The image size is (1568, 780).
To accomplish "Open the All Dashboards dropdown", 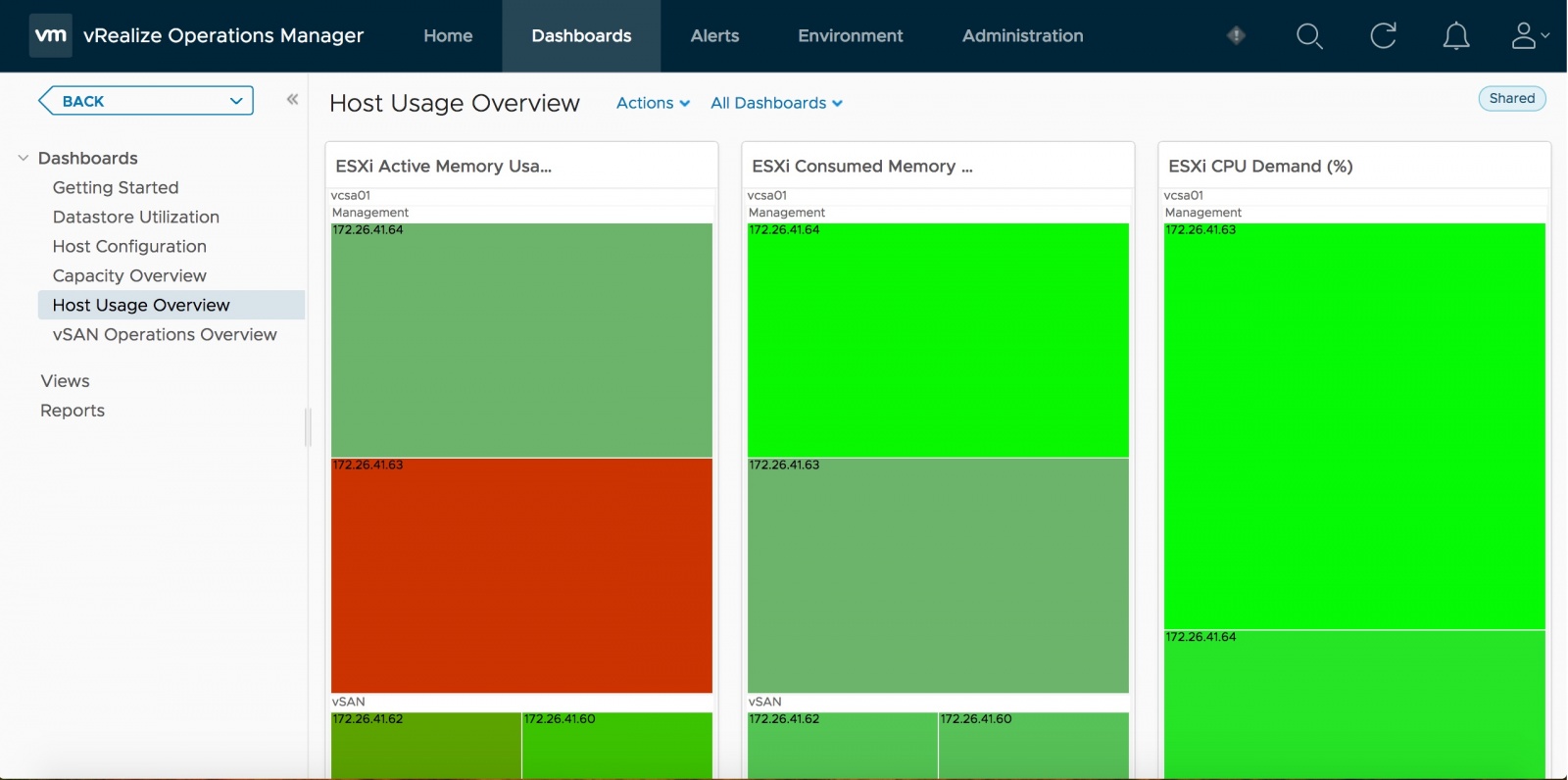I will (x=776, y=103).
